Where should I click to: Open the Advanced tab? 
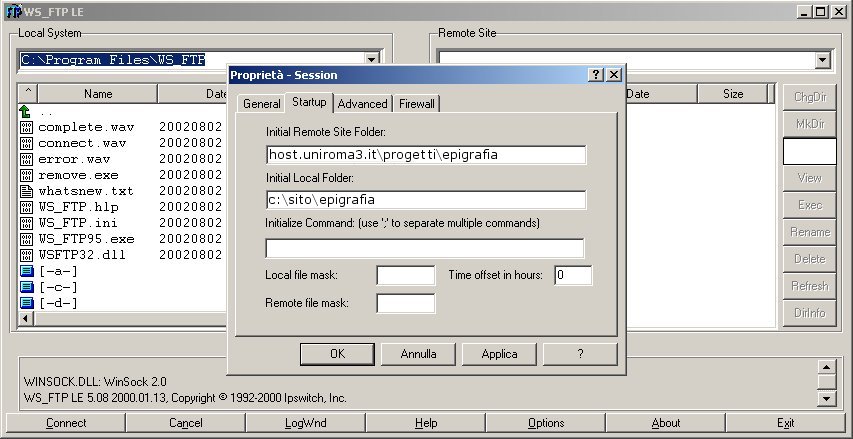click(x=362, y=104)
